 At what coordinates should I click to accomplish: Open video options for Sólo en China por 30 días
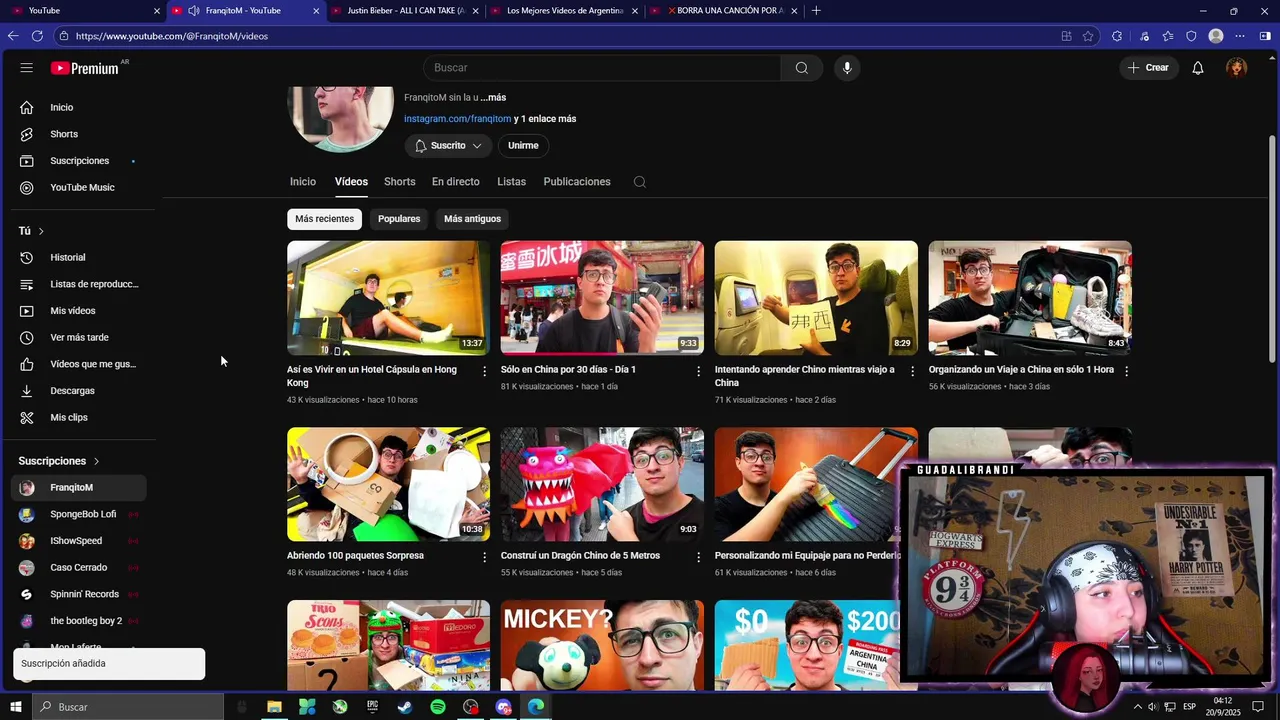tap(699, 371)
